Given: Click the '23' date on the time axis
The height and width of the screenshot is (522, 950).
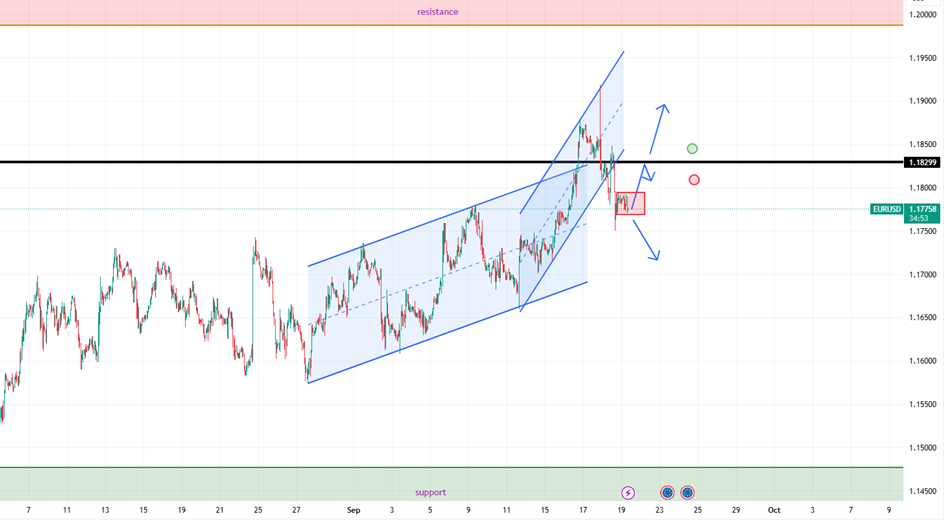Looking at the screenshot, I should pos(659,510).
